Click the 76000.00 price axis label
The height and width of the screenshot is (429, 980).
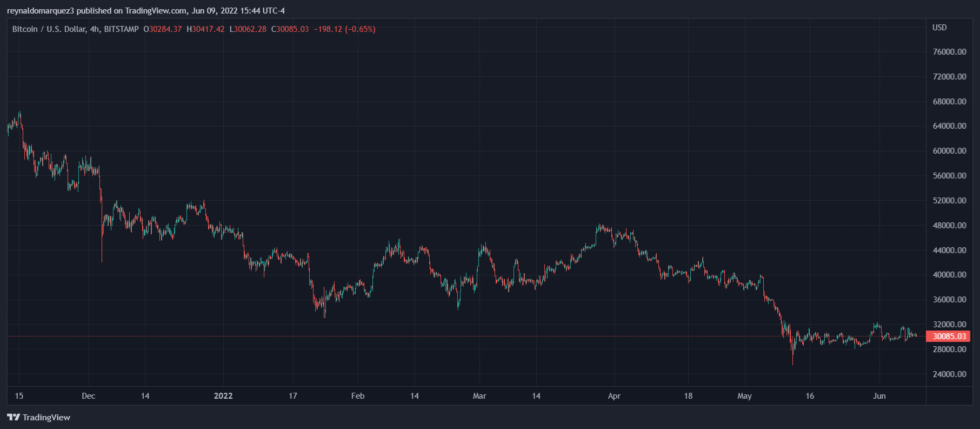(x=948, y=52)
